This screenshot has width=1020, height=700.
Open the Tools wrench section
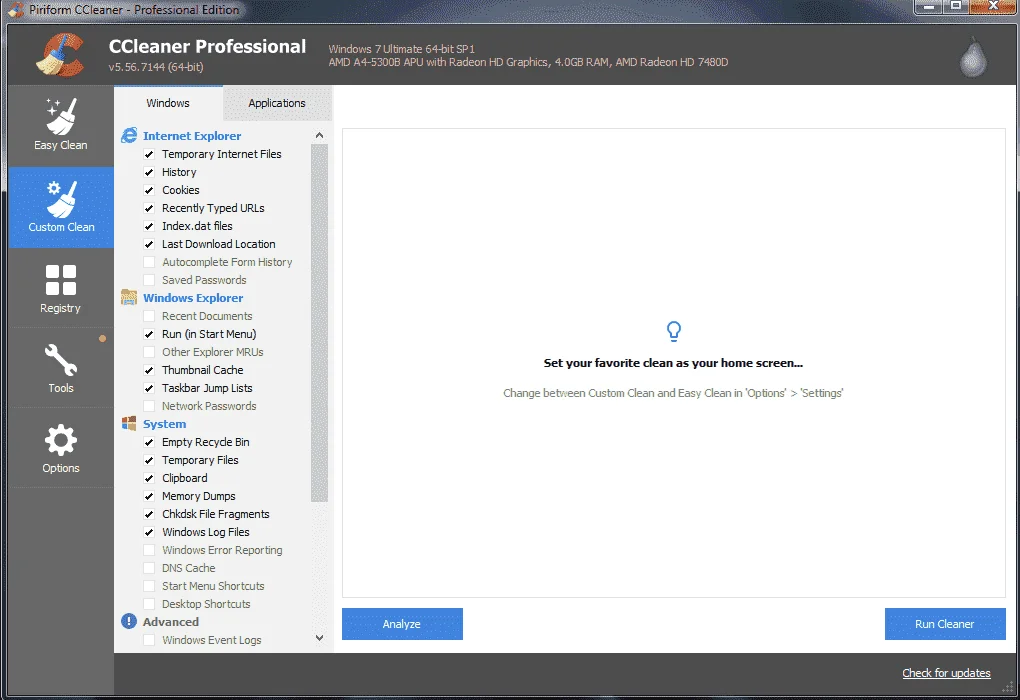pyautogui.click(x=60, y=368)
